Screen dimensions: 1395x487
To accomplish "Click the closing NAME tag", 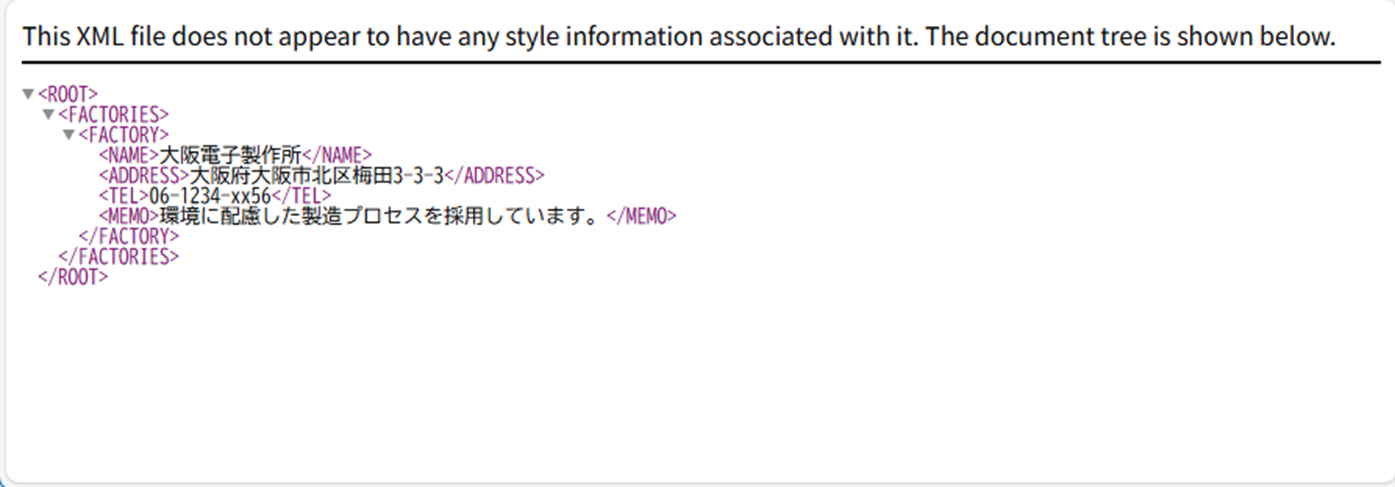I will click(x=337, y=155).
